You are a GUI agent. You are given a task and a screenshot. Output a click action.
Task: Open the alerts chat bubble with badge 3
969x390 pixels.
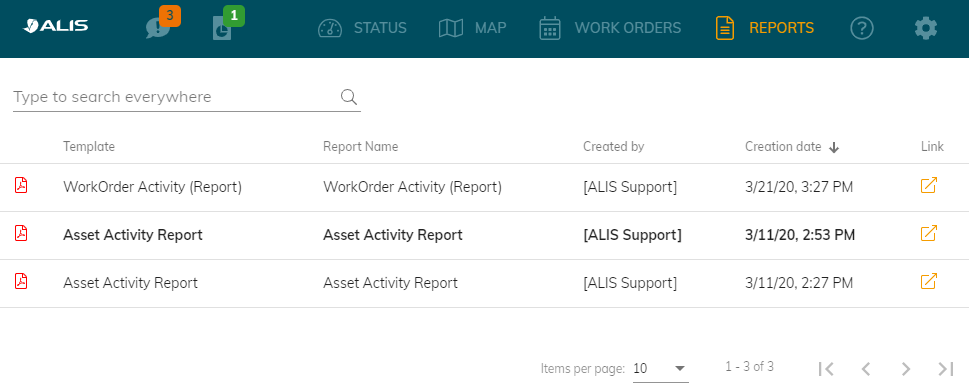(158, 28)
